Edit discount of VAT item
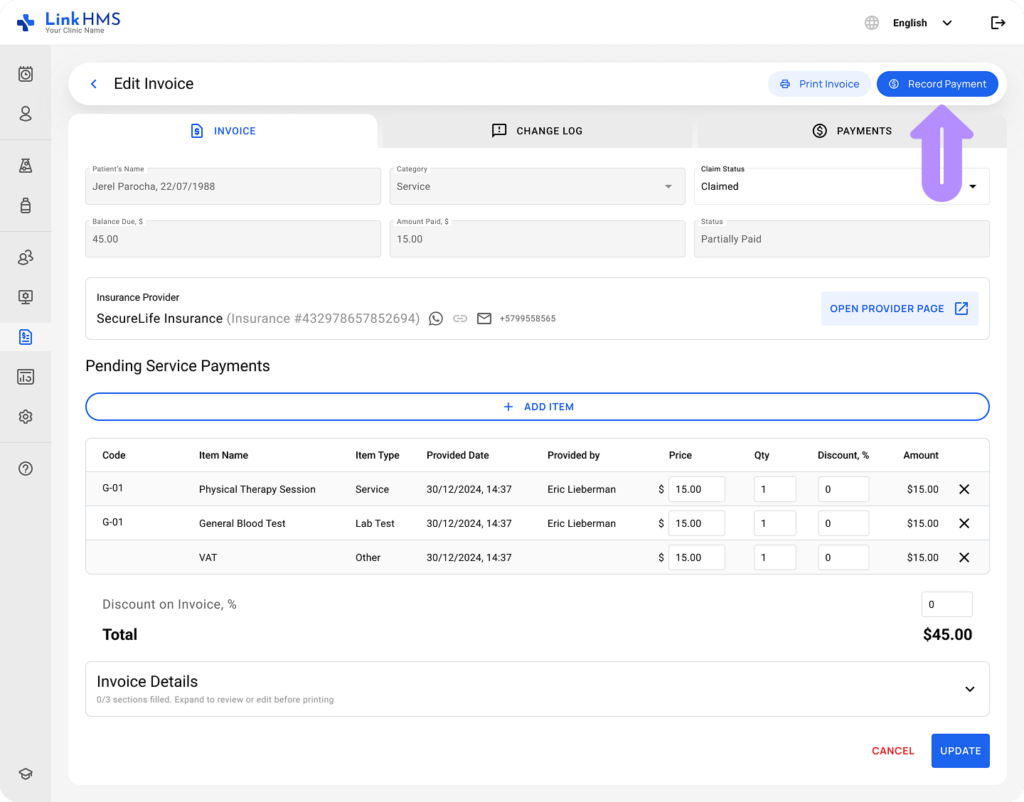1024x802 pixels. tap(843, 557)
